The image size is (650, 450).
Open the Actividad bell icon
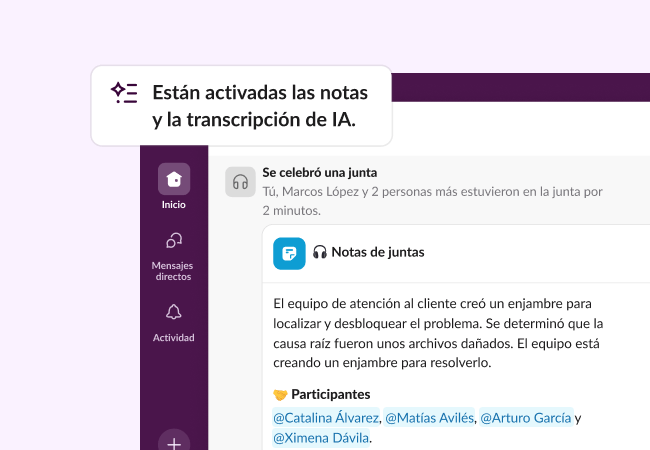click(x=174, y=312)
